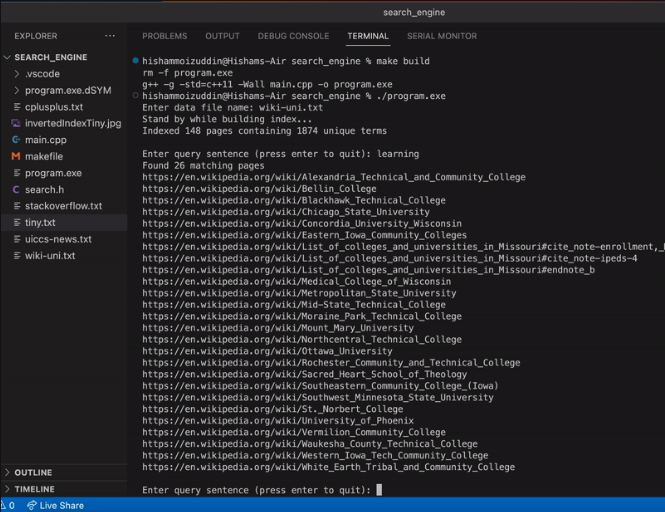Click the C++ icon beside main.cpp

click(16, 140)
